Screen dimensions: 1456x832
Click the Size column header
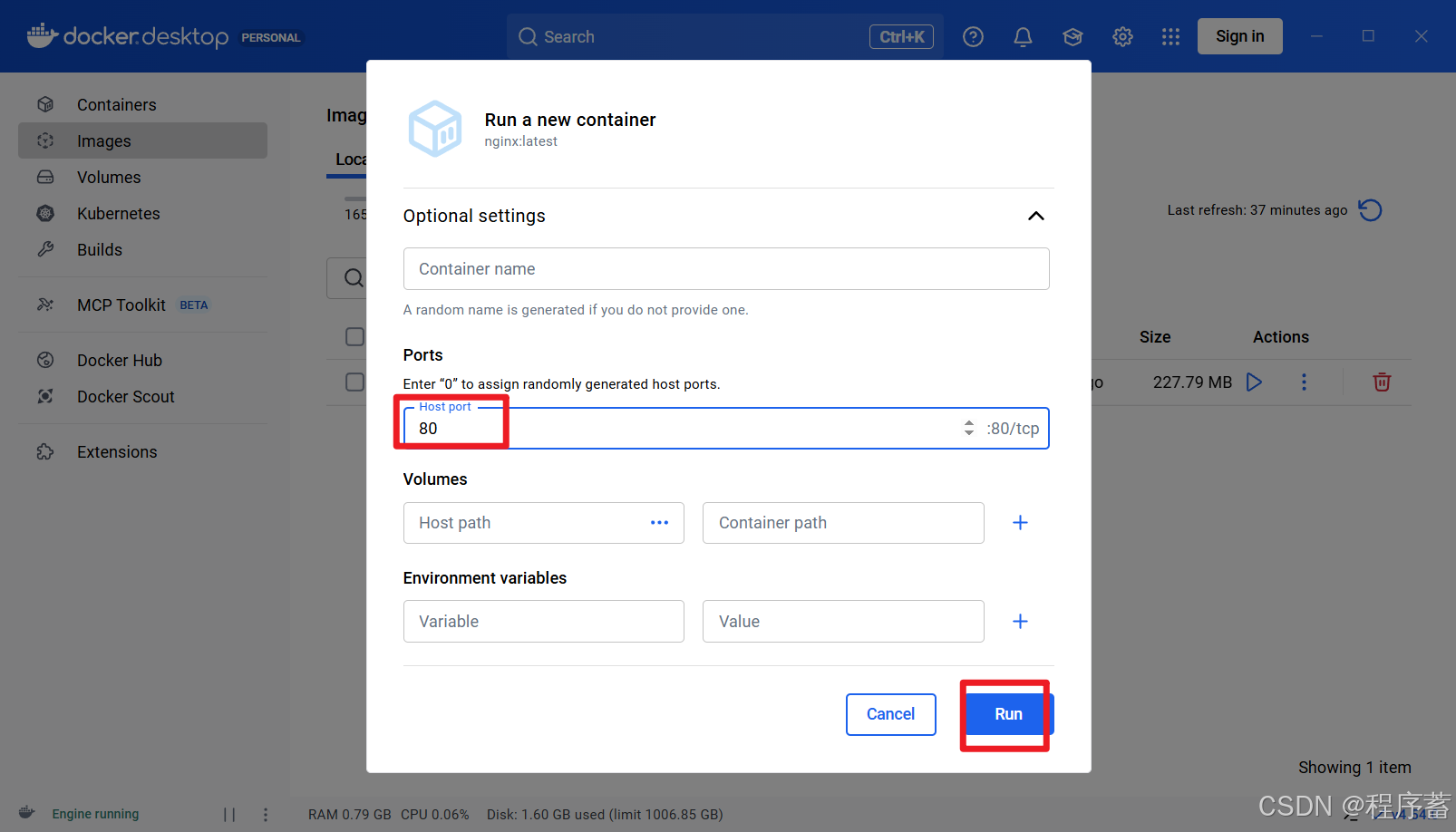[x=1155, y=336]
